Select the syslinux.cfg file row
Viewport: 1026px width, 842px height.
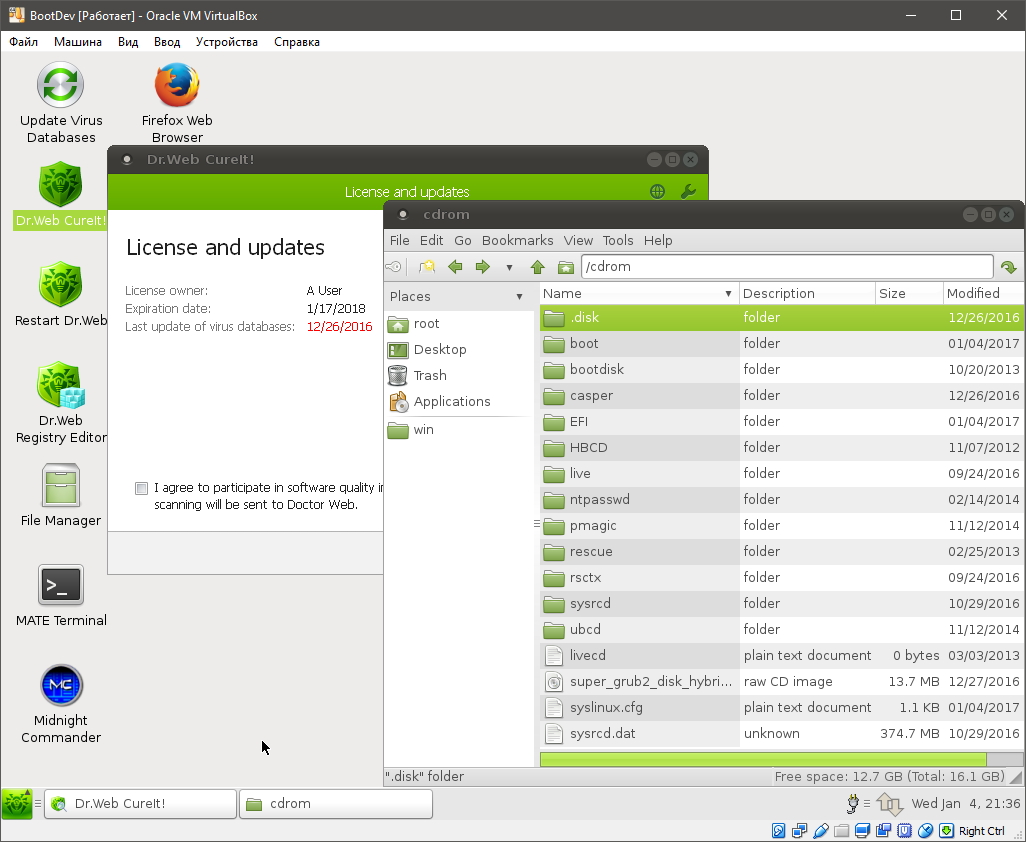pos(782,708)
